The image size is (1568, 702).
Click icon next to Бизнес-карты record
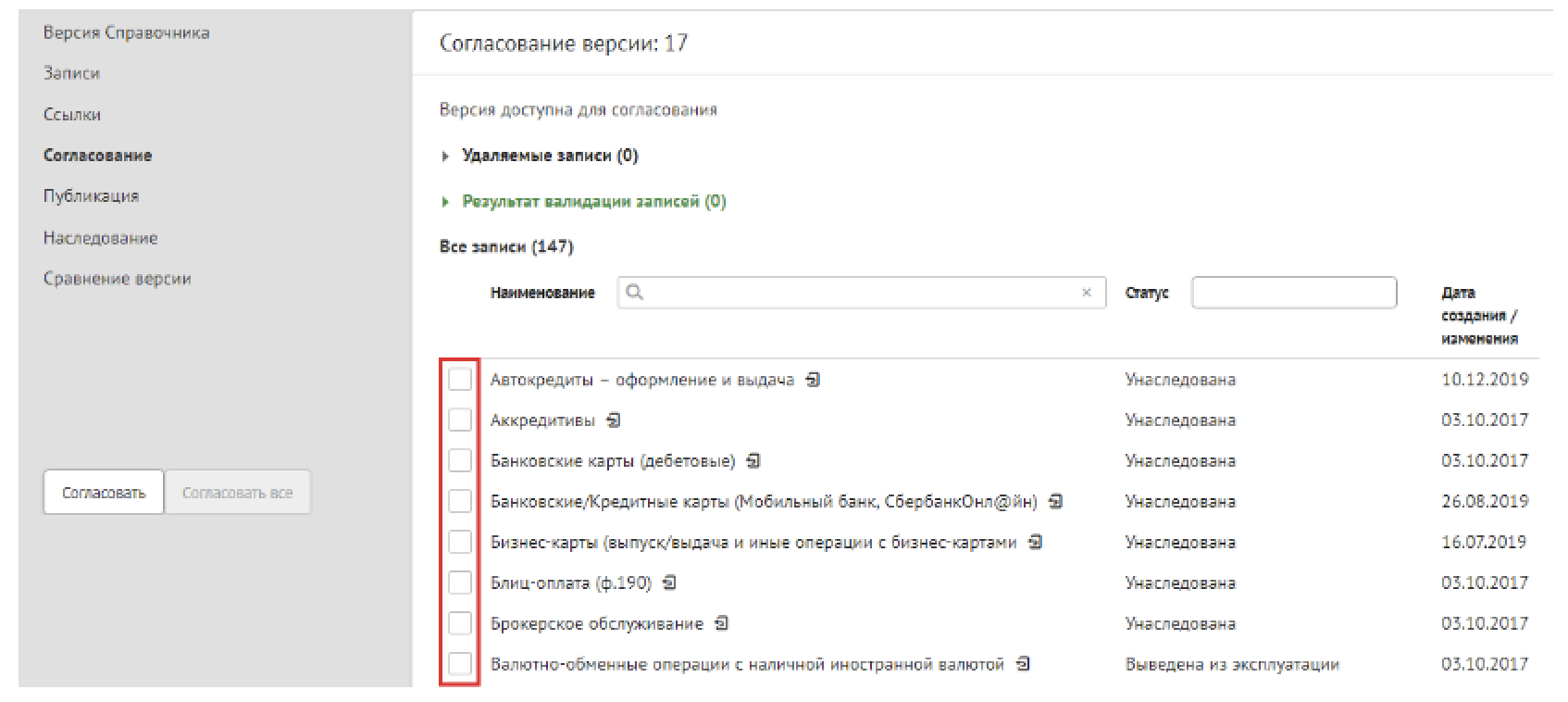pos(1036,542)
